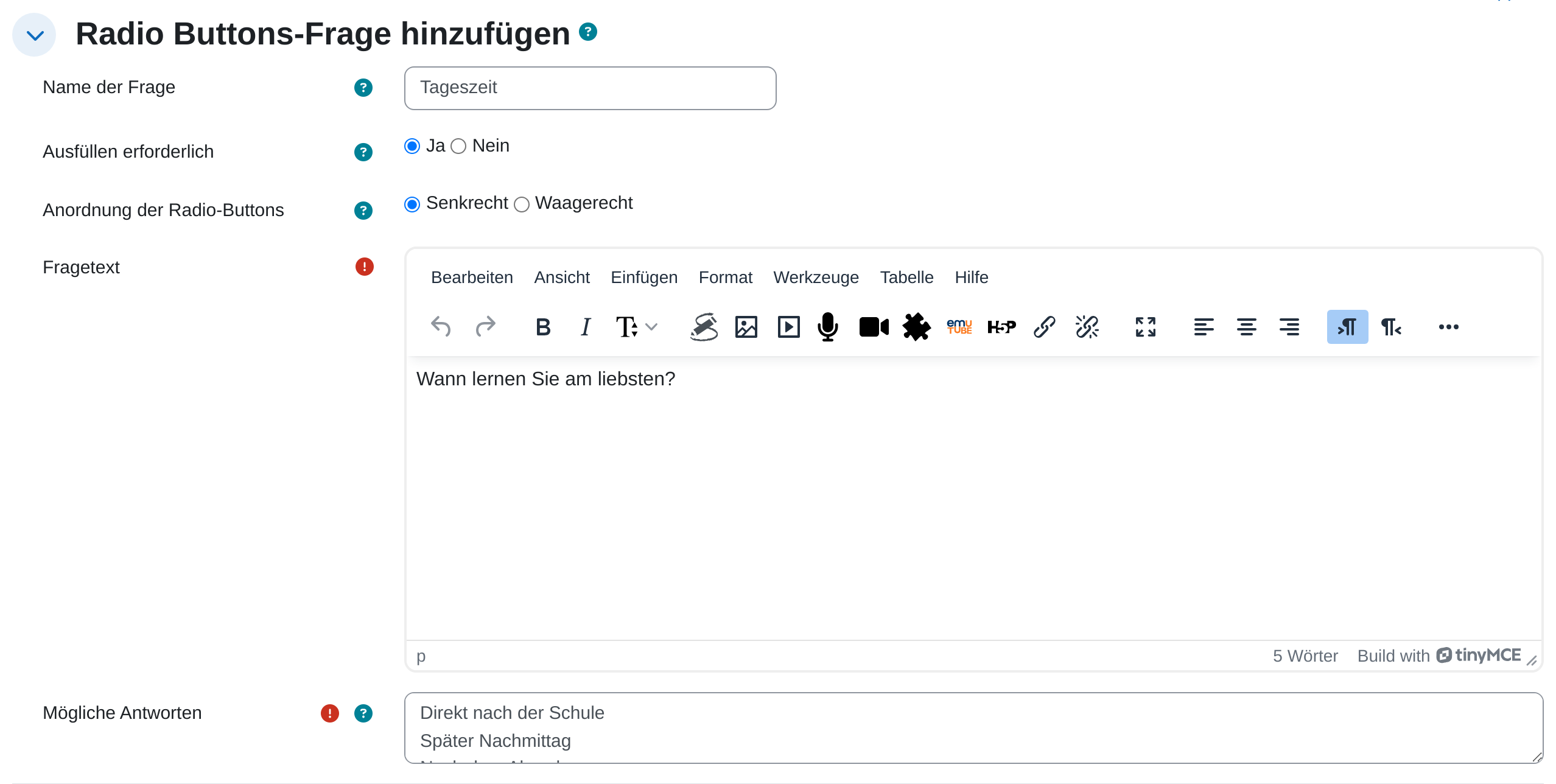The height and width of the screenshot is (784, 1556).
Task: Select Ja for Ausfüllen erforderlich
Action: click(x=412, y=146)
